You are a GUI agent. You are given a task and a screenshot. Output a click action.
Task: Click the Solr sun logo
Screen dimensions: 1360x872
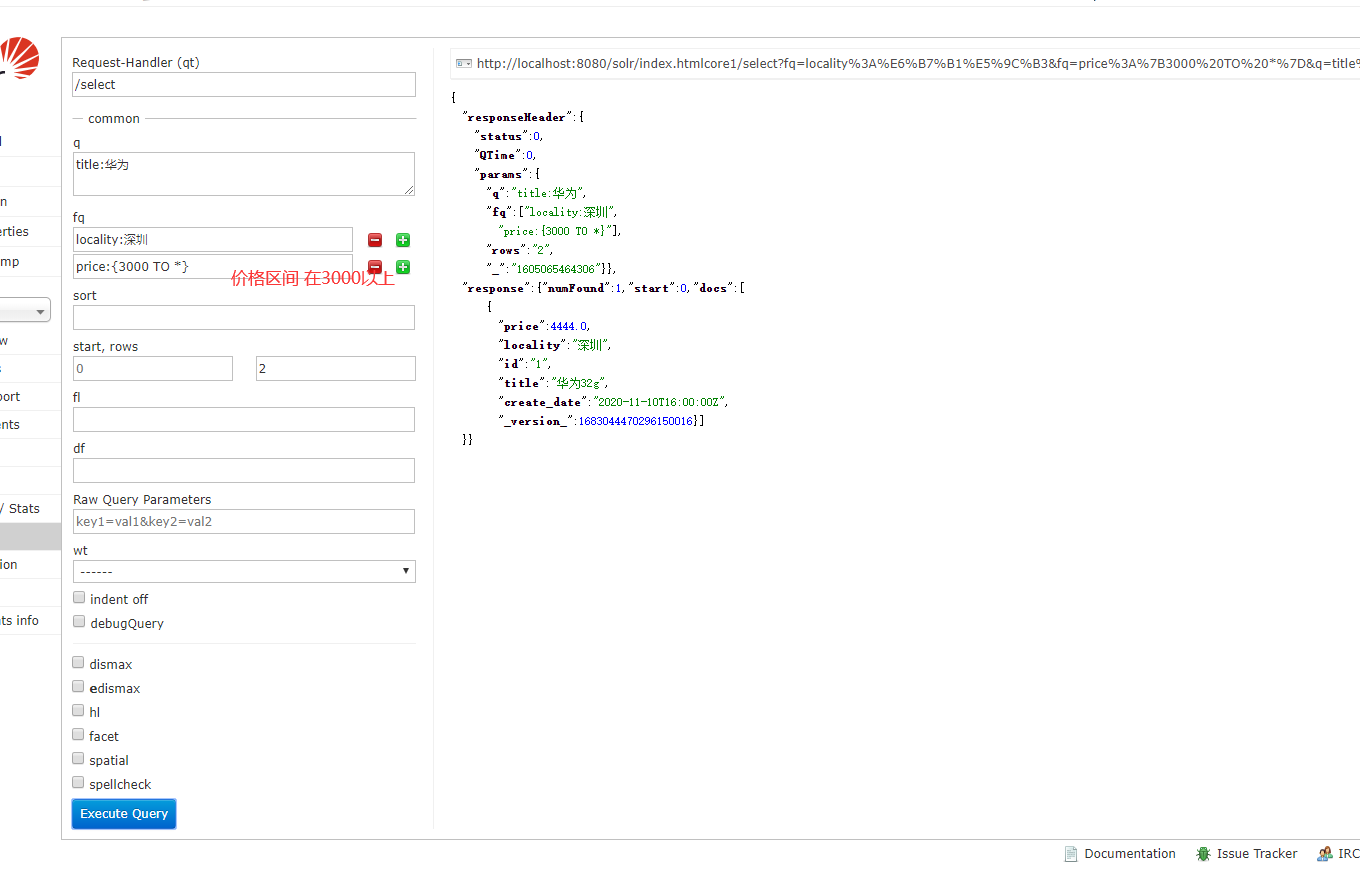[19, 58]
